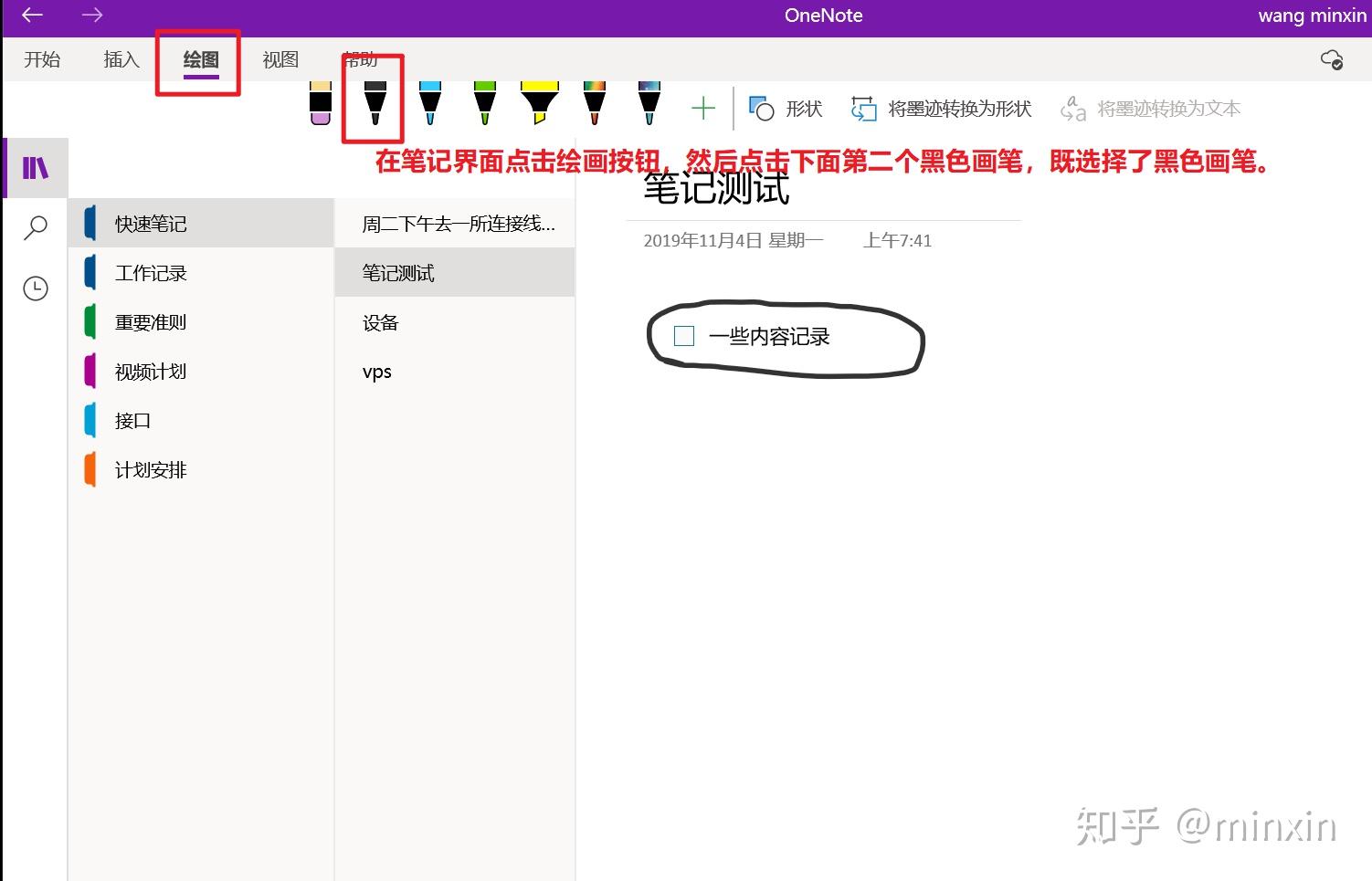The width and height of the screenshot is (1372, 881).
Task: Open the recent notes clock icon
Action: [x=35, y=288]
